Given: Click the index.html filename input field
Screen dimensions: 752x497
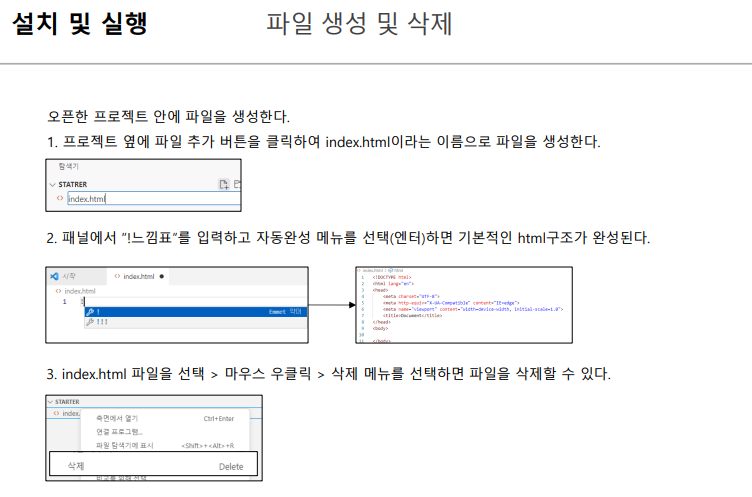Looking at the screenshot, I should pos(153,198).
